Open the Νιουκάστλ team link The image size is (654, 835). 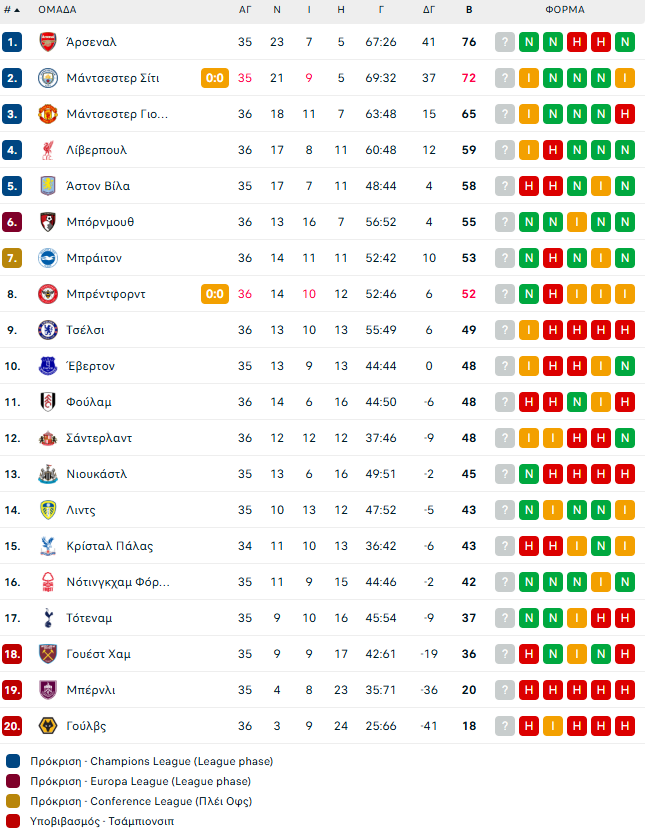[96, 474]
